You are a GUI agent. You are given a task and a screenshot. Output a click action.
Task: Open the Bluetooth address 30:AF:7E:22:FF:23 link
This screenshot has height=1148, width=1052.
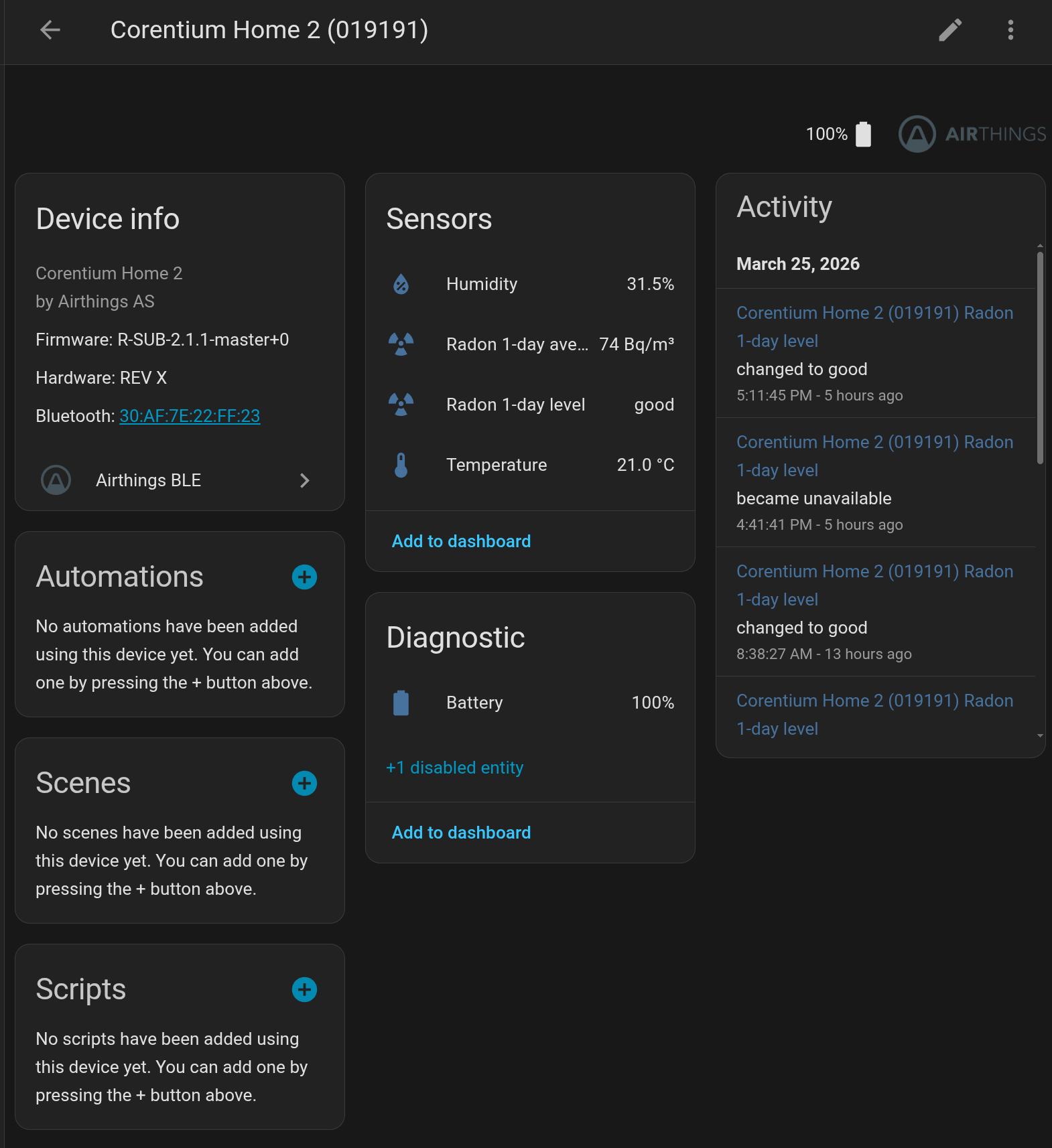(190, 416)
